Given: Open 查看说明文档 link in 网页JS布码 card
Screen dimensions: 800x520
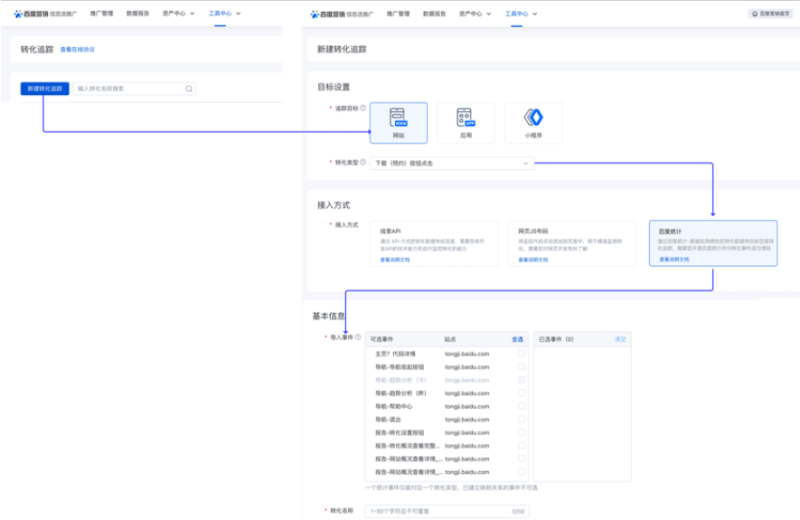Looking at the screenshot, I should click(x=533, y=260).
